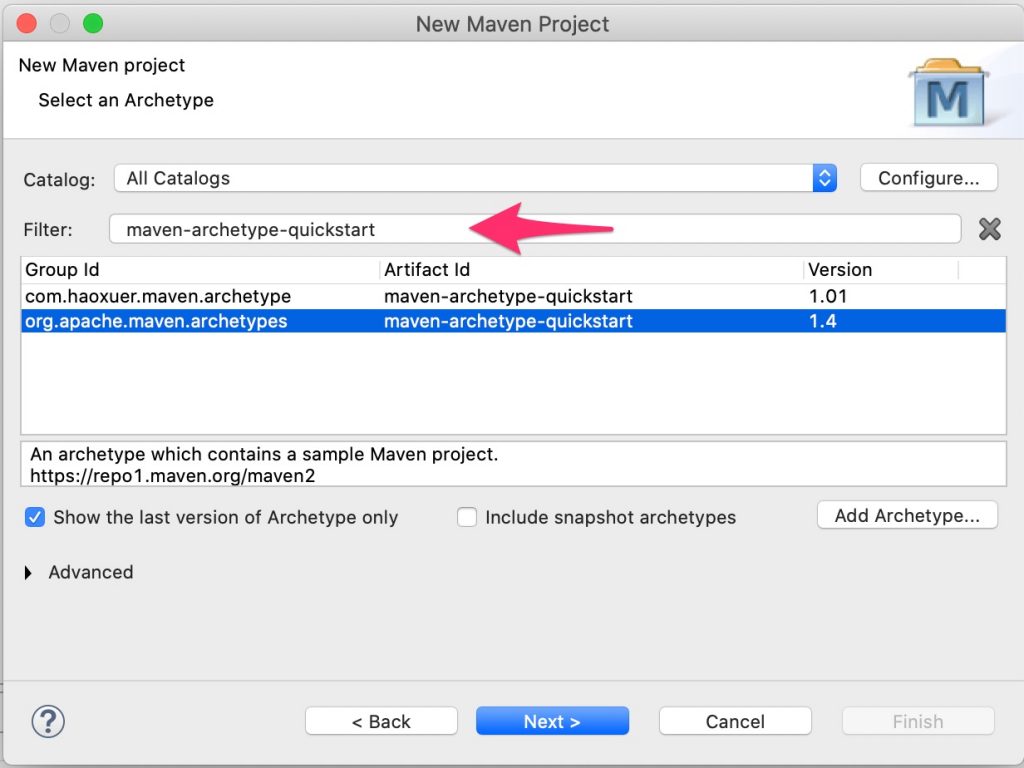Image resolution: width=1024 pixels, height=768 pixels.
Task: Click the help question mark icon
Action: coord(48,721)
